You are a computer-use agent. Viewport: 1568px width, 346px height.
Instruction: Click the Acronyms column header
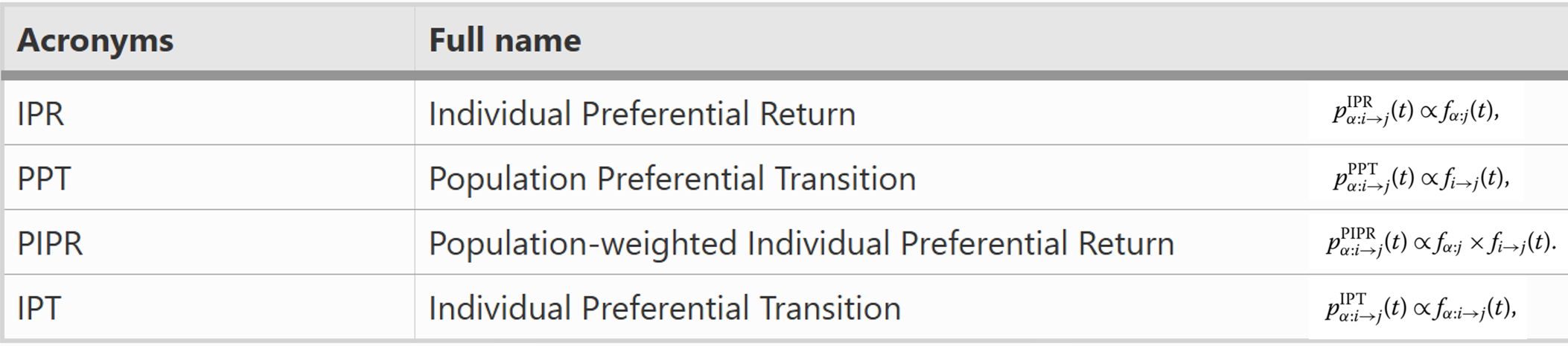tap(95, 40)
